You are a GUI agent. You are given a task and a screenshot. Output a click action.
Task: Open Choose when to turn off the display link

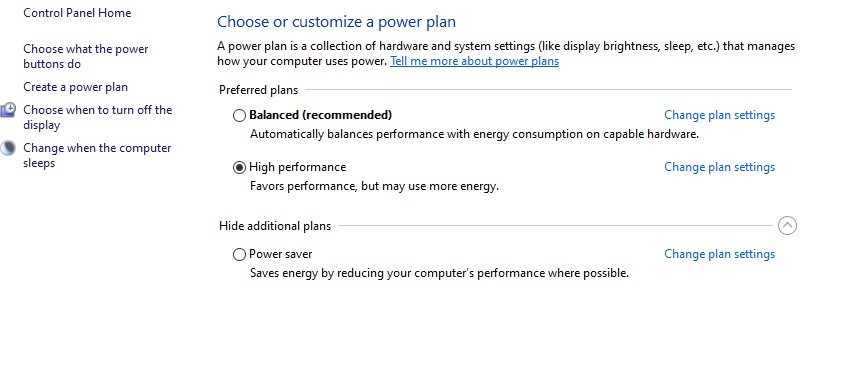[98, 117]
